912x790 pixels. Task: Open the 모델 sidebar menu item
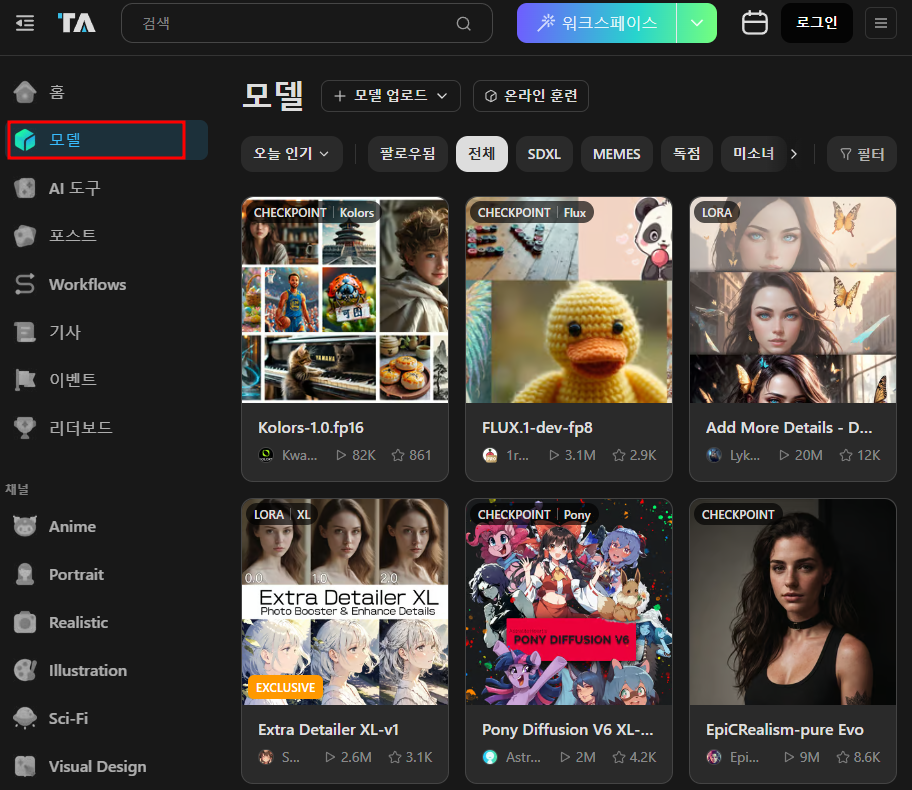click(x=107, y=140)
